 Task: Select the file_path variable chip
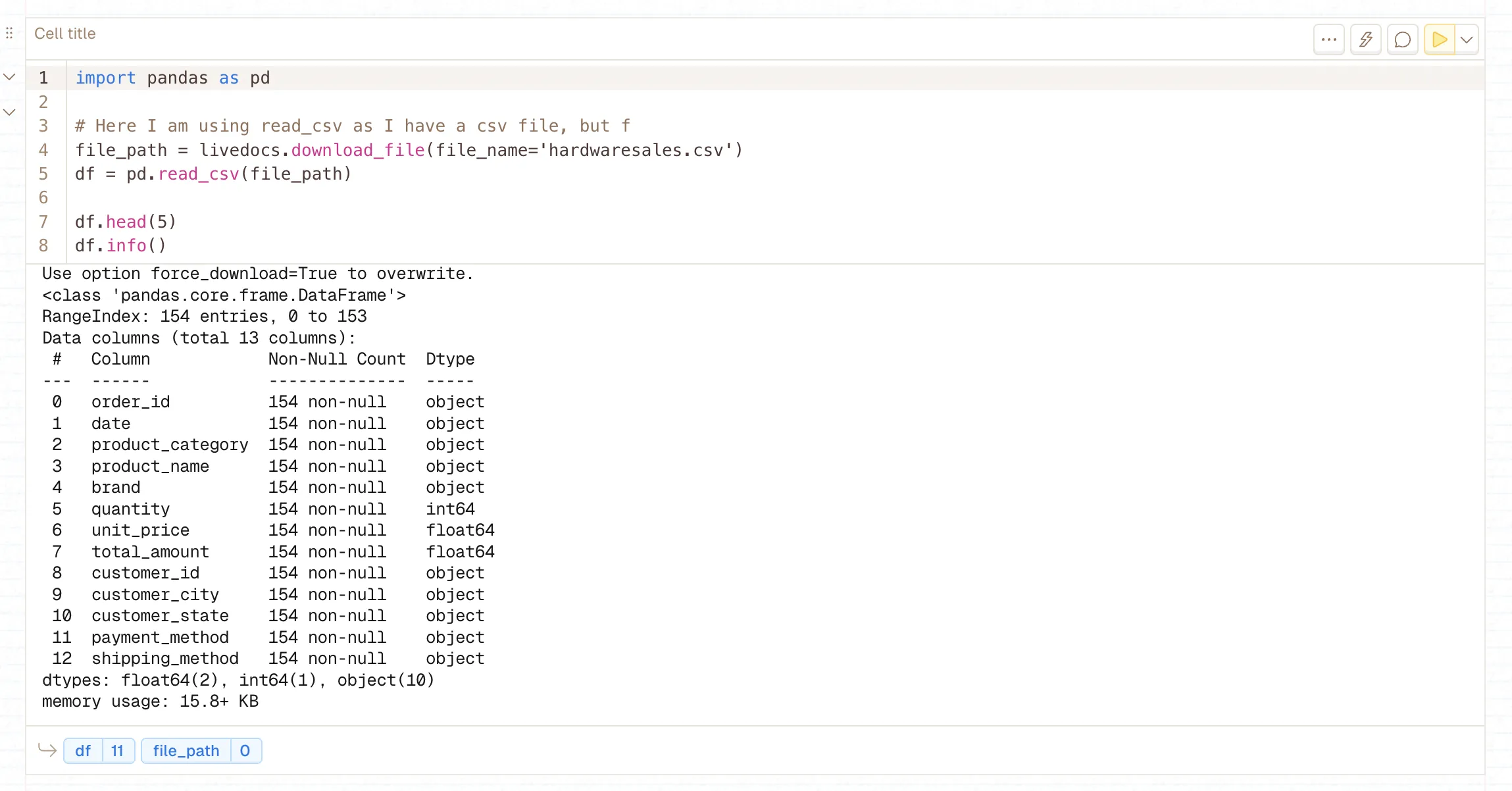[x=186, y=750]
